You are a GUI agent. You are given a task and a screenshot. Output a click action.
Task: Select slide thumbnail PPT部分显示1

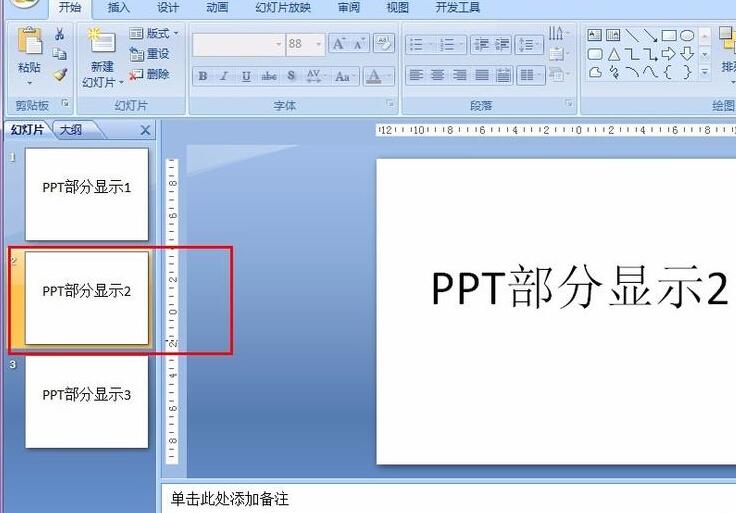pos(86,194)
